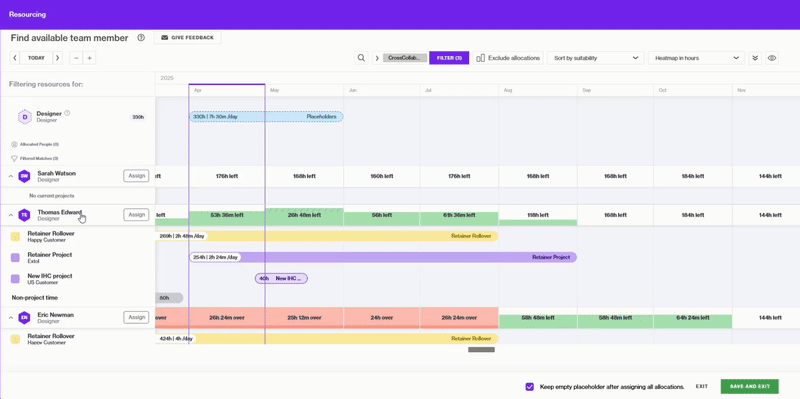Go to next period with right arrow
The image size is (800, 399).
coord(57,58)
